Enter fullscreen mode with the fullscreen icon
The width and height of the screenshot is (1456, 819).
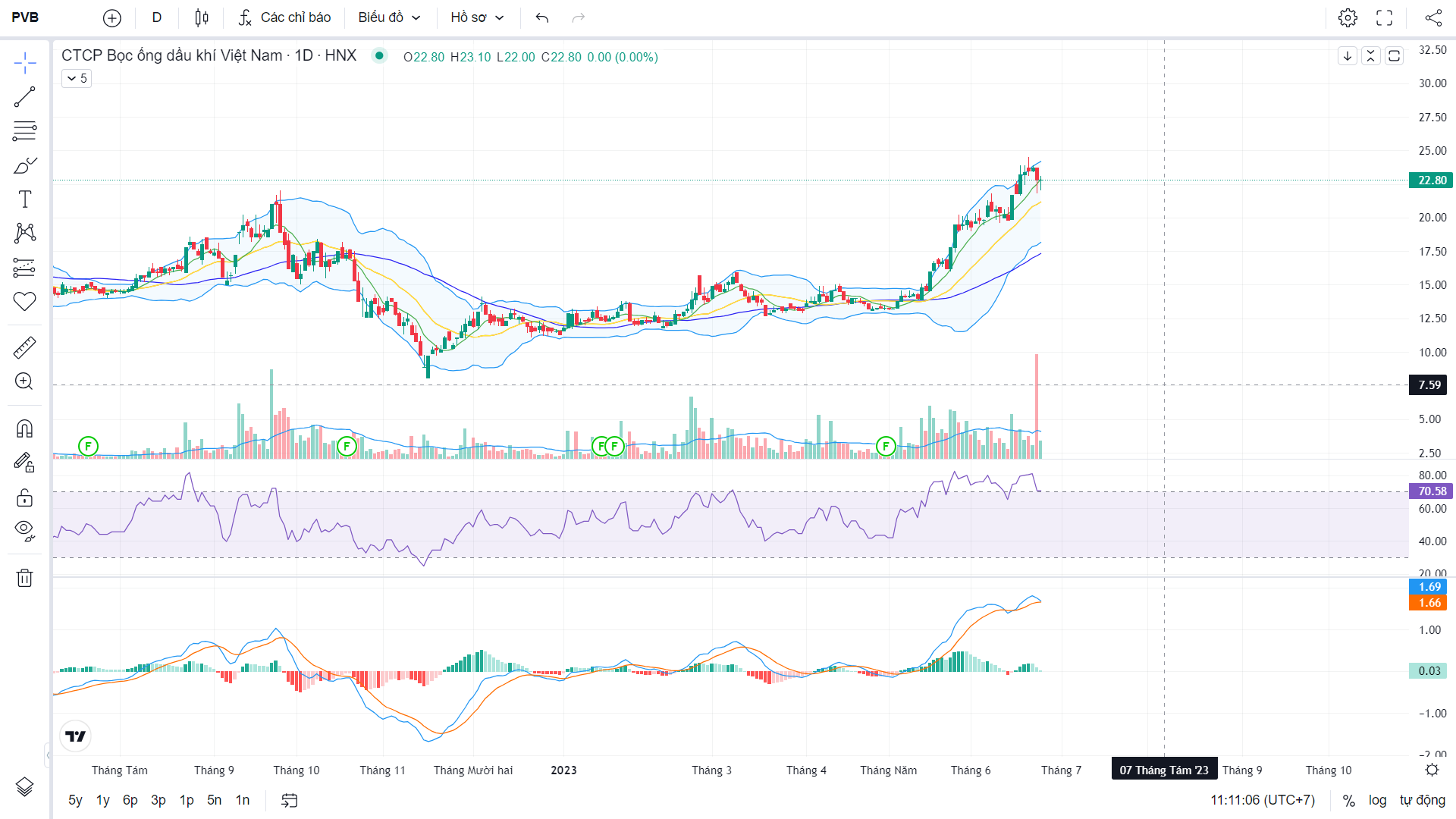tap(1385, 17)
